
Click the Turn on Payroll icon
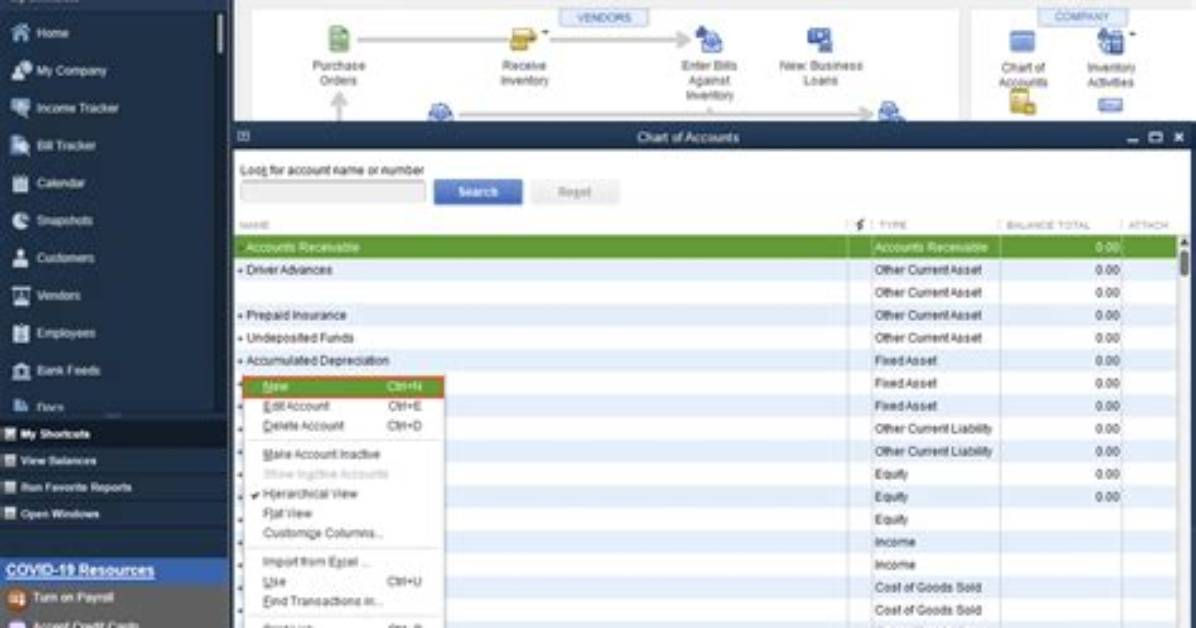(17, 599)
